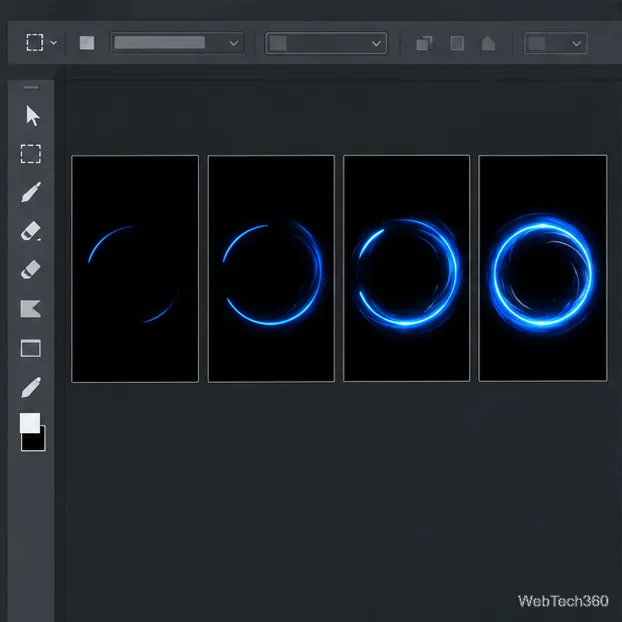
Task: Click the solid square button in options bar
Action: pos(87,43)
